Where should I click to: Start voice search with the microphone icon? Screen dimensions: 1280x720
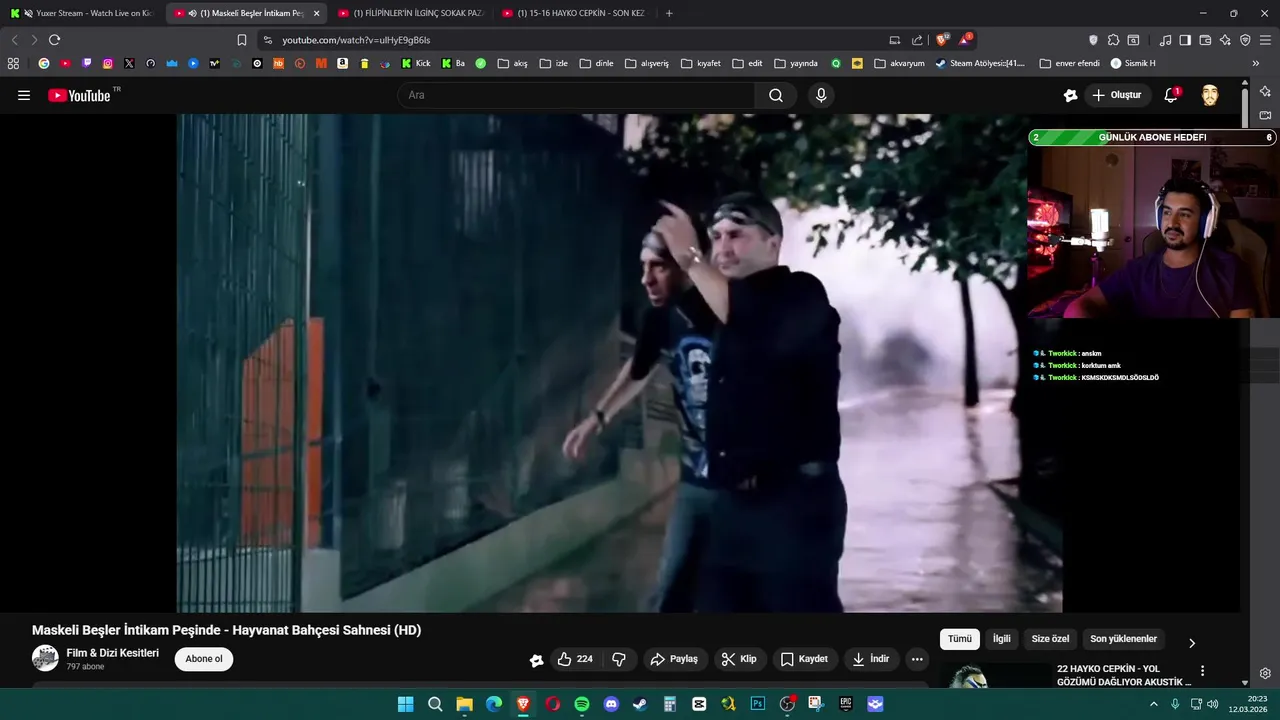point(821,95)
